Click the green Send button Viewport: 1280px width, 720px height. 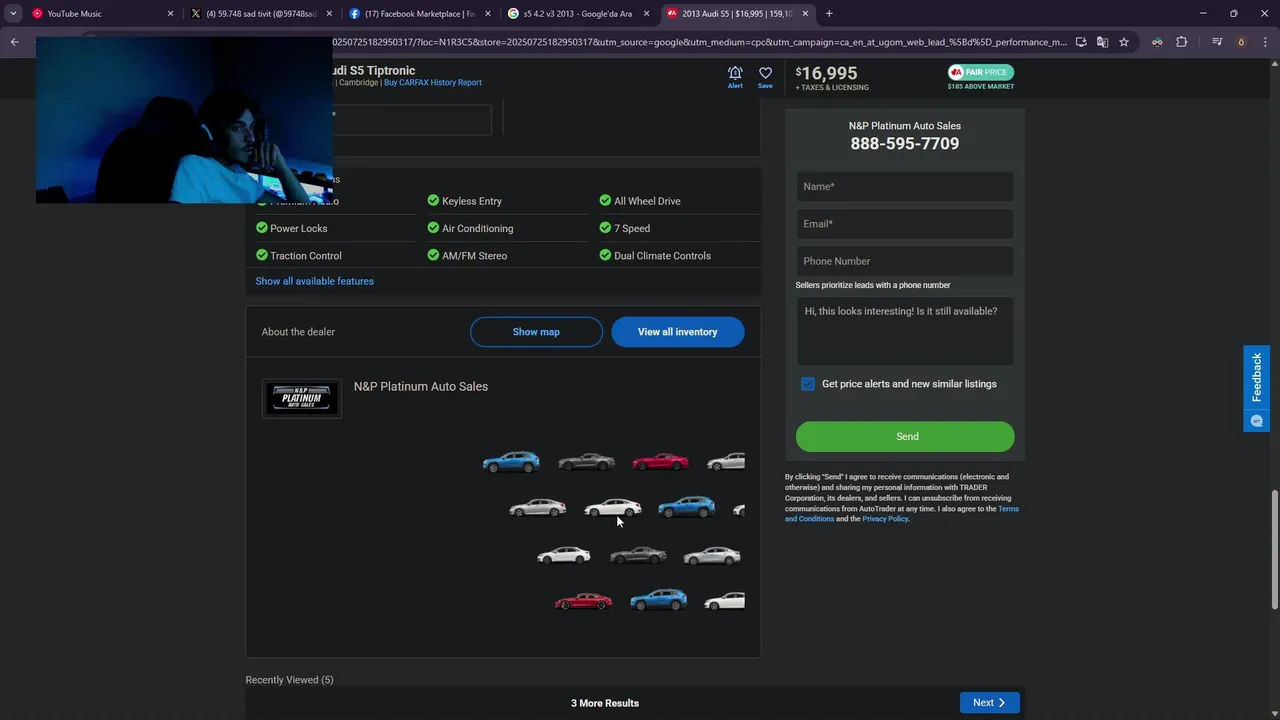(x=905, y=436)
